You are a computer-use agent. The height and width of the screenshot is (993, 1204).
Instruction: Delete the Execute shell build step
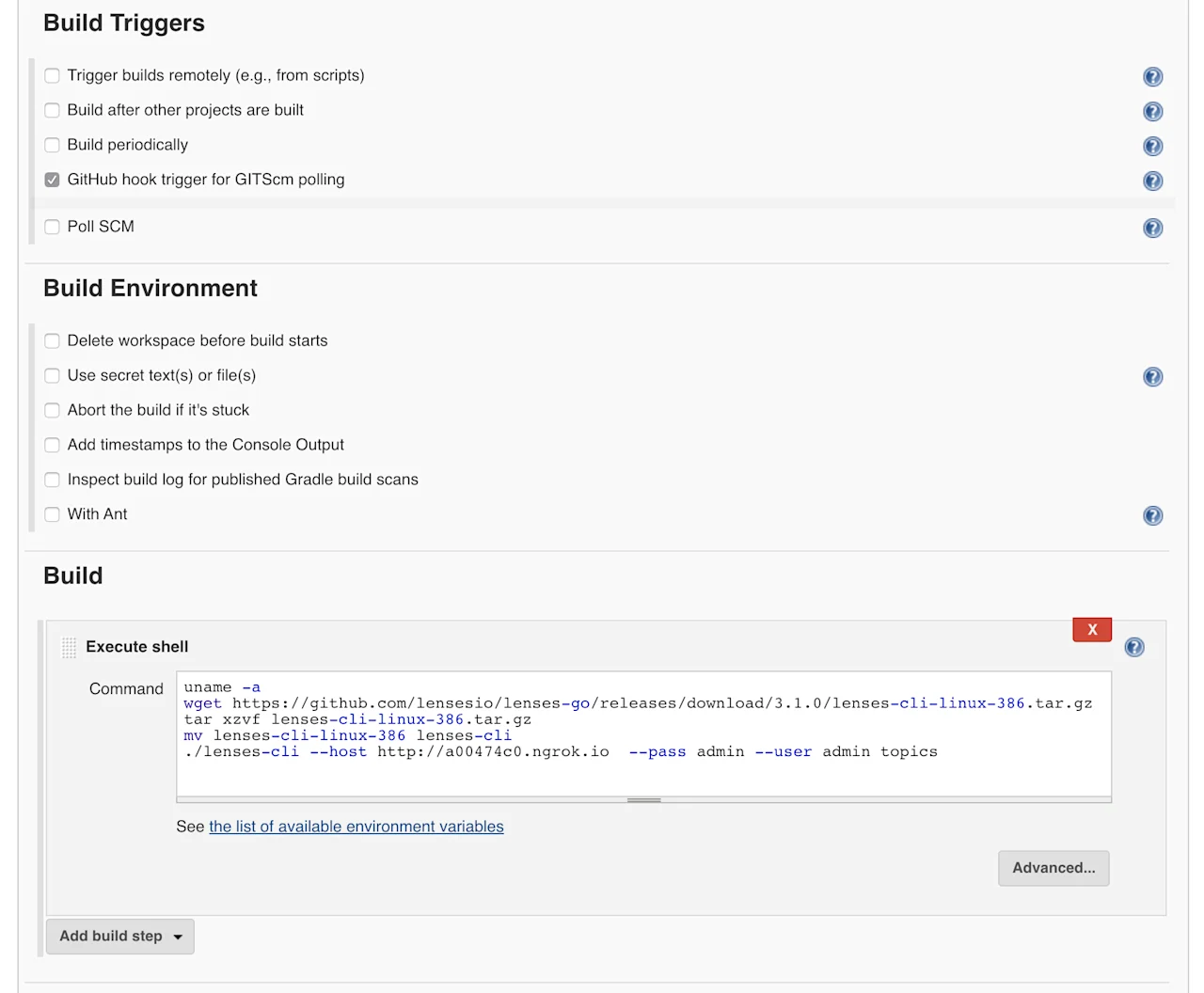1091,629
